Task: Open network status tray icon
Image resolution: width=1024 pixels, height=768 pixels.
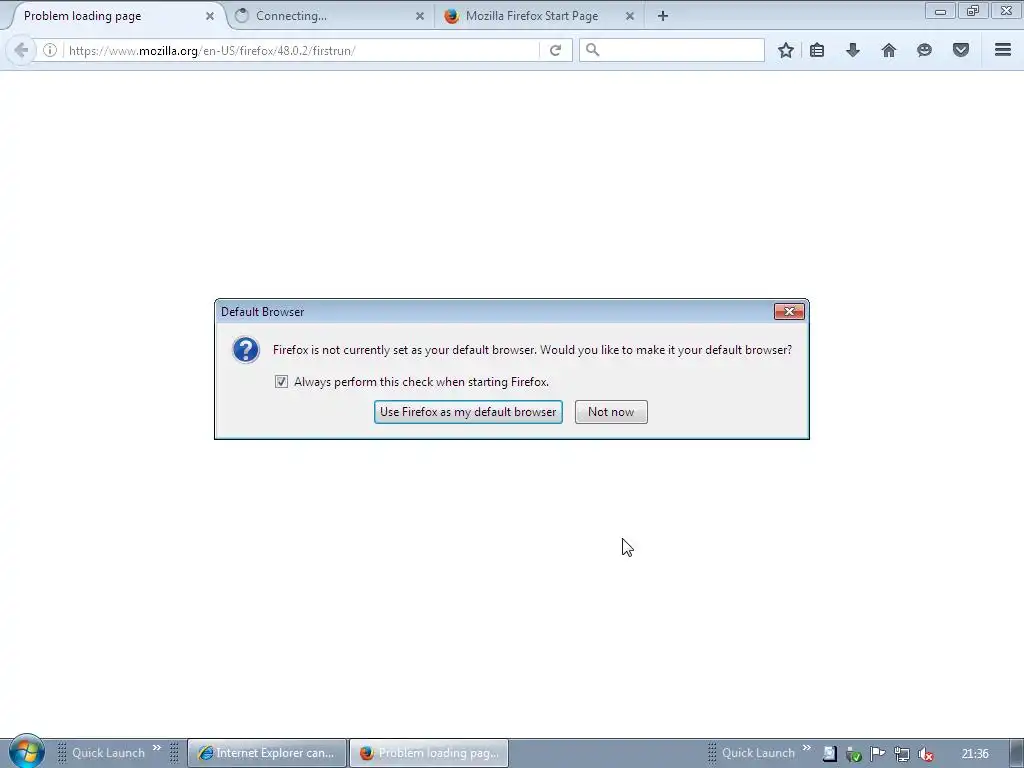Action: pyautogui.click(x=902, y=754)
